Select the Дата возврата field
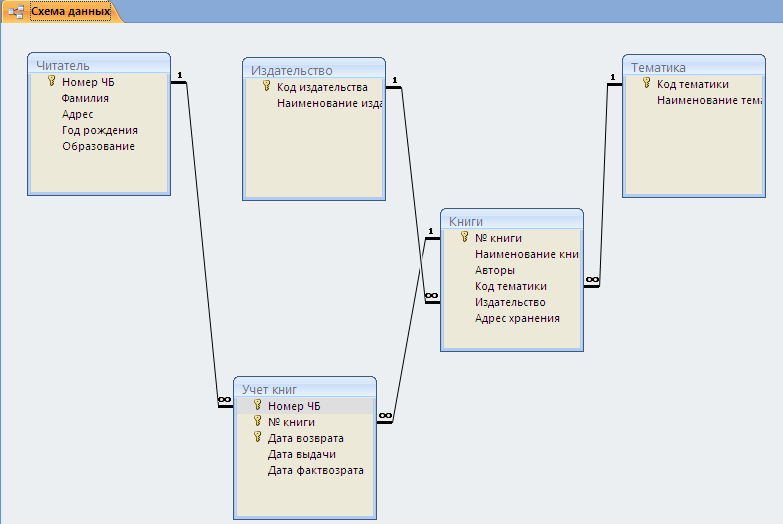Screen dimensions: 783x524 point(305,438)
